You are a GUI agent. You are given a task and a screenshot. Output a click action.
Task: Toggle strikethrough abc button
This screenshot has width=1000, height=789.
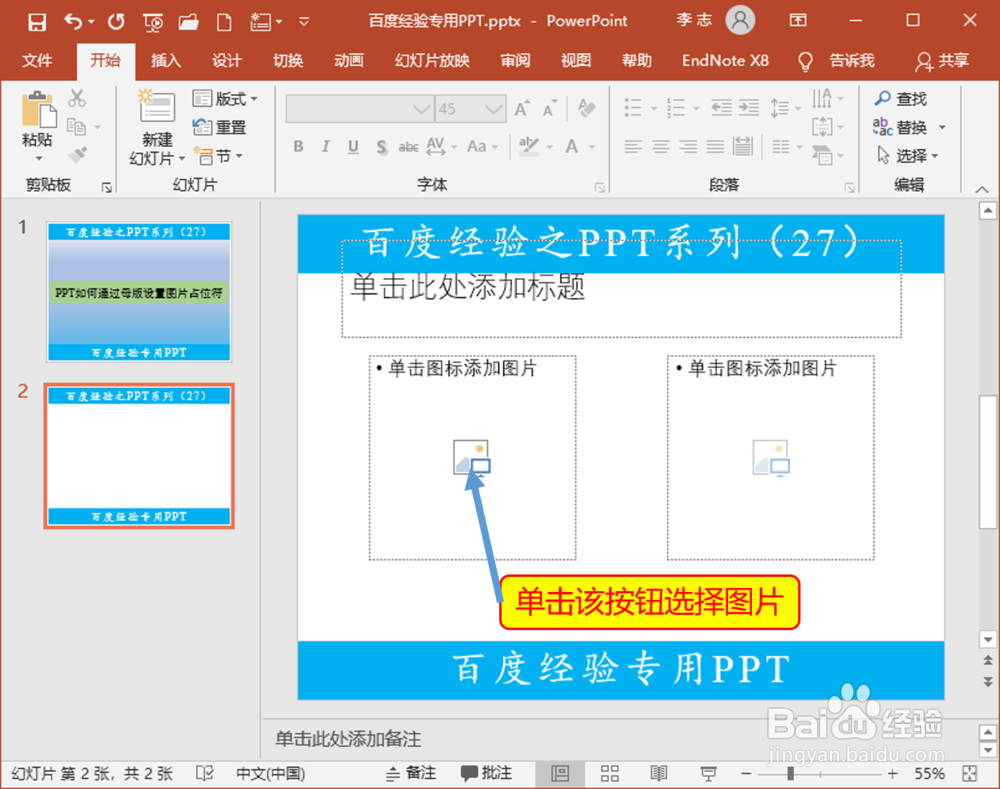(408, 147)
